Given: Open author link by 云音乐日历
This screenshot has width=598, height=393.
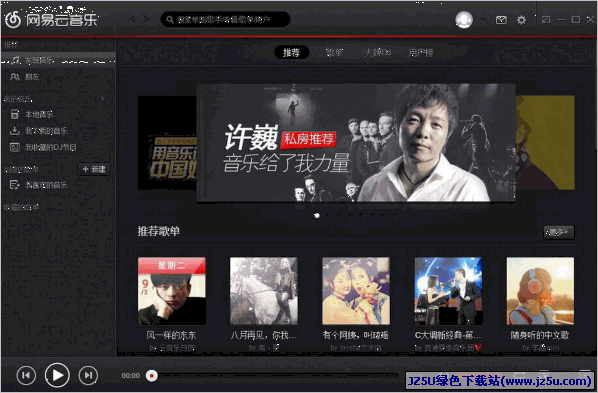Looking at the screenshot, I should tap(172, 348).
